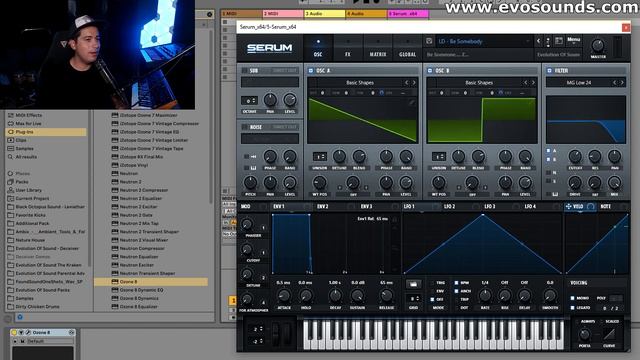Click the 3 Audio track header
Image resolution: width=640 pixels, height=360 pixels.
[x=324, y=14]
